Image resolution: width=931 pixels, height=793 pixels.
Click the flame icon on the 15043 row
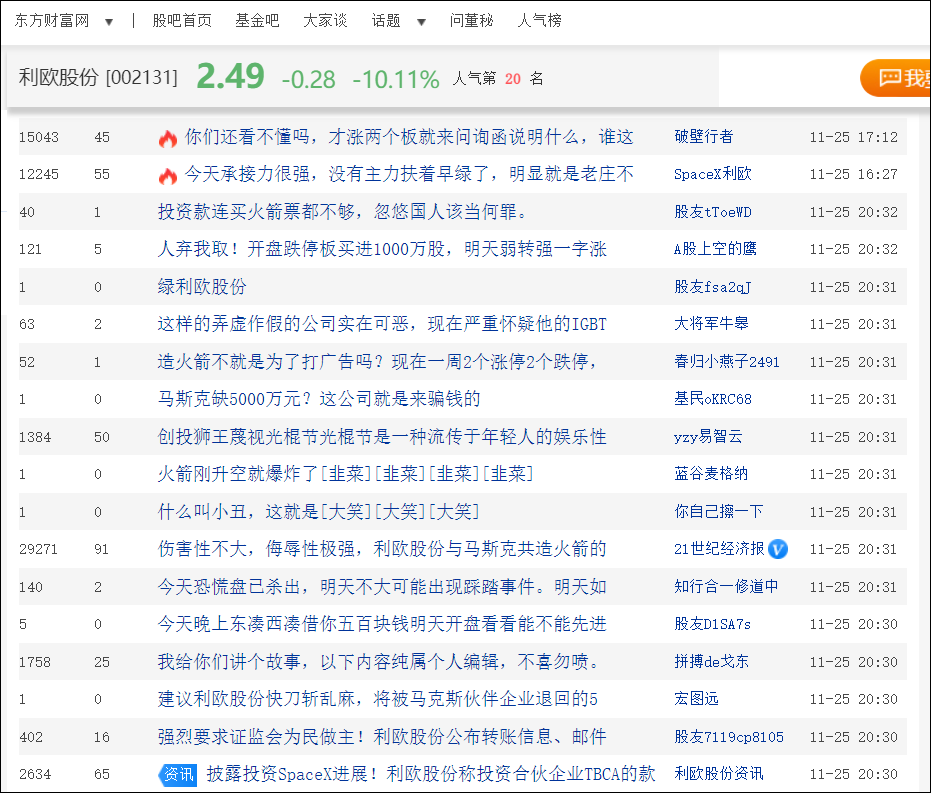[168, 138]
